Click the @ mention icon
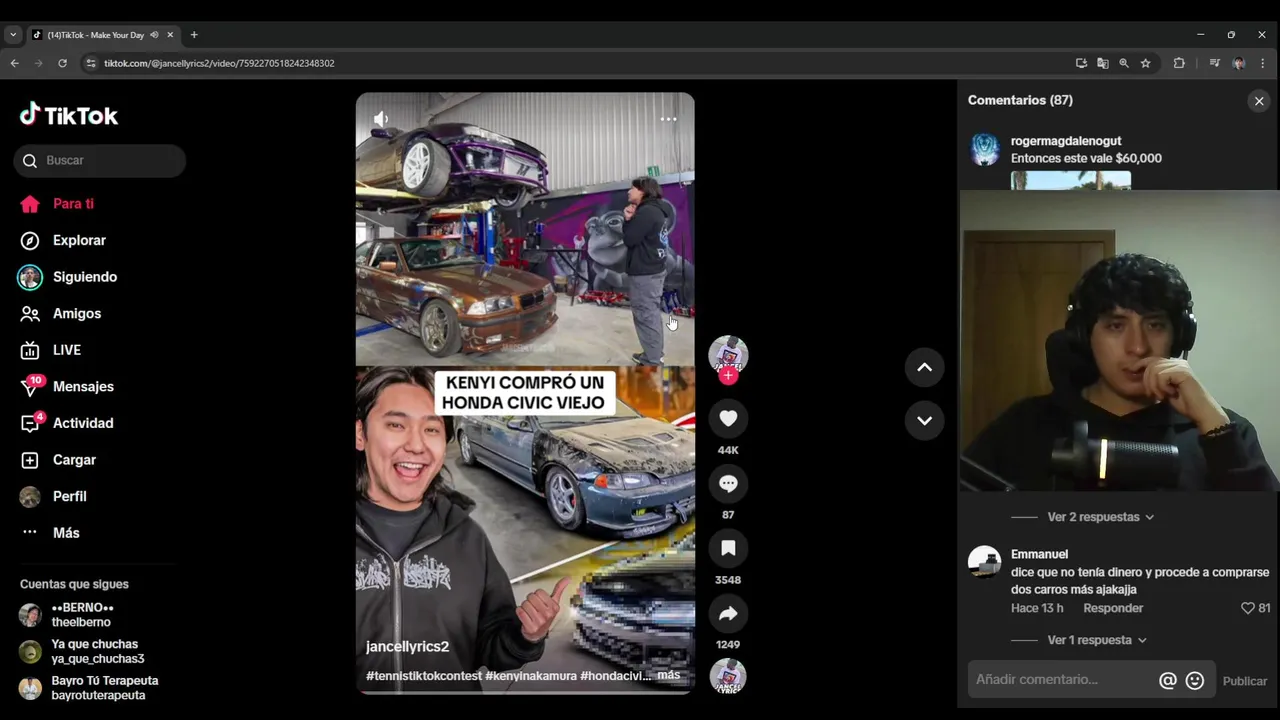This screenshot has height=720, width=1280. [1167, 681]
